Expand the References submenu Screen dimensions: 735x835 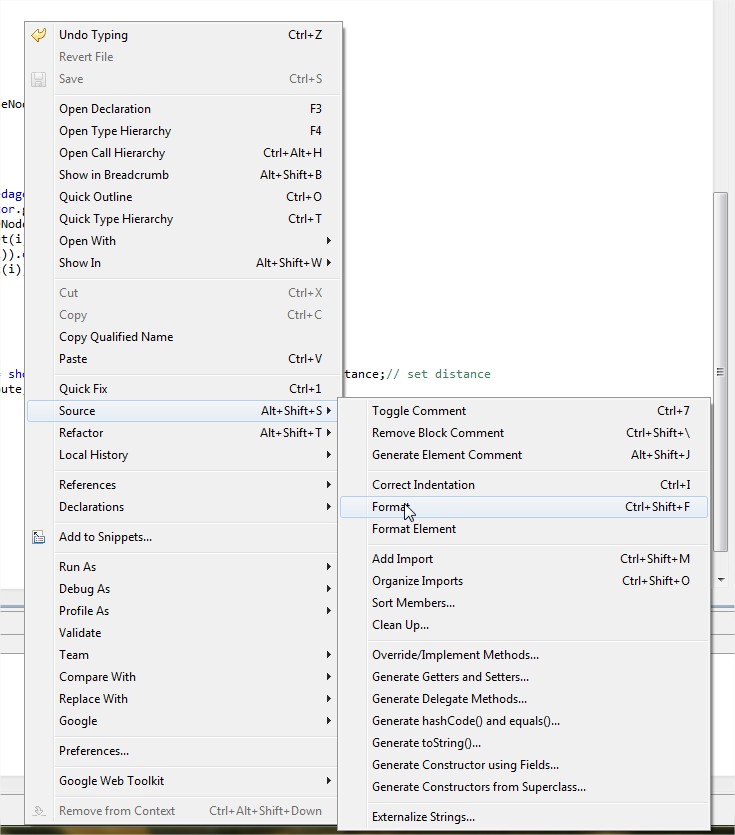183,485
